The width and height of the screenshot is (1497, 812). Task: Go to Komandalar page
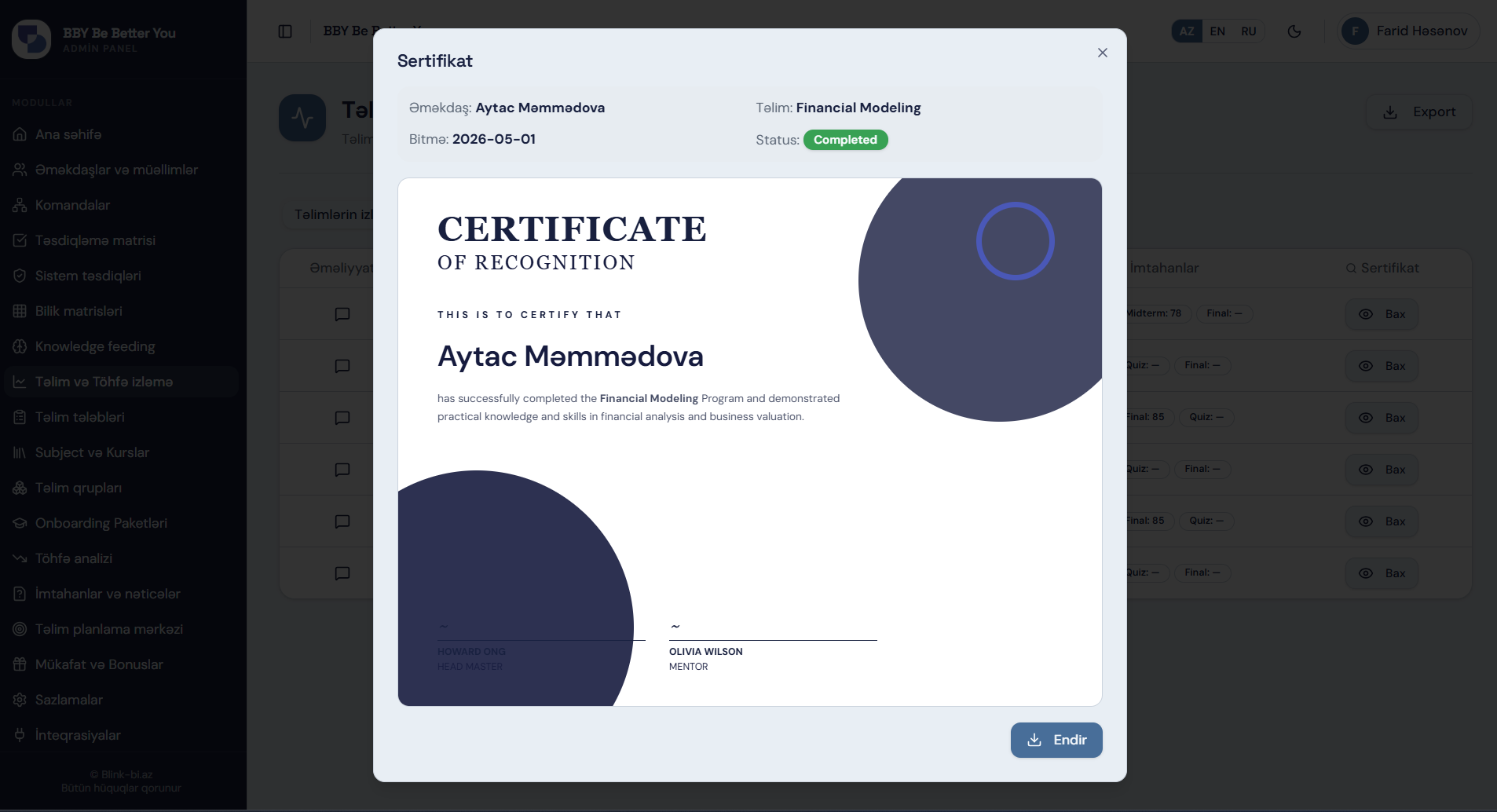(x=122, y=205)
